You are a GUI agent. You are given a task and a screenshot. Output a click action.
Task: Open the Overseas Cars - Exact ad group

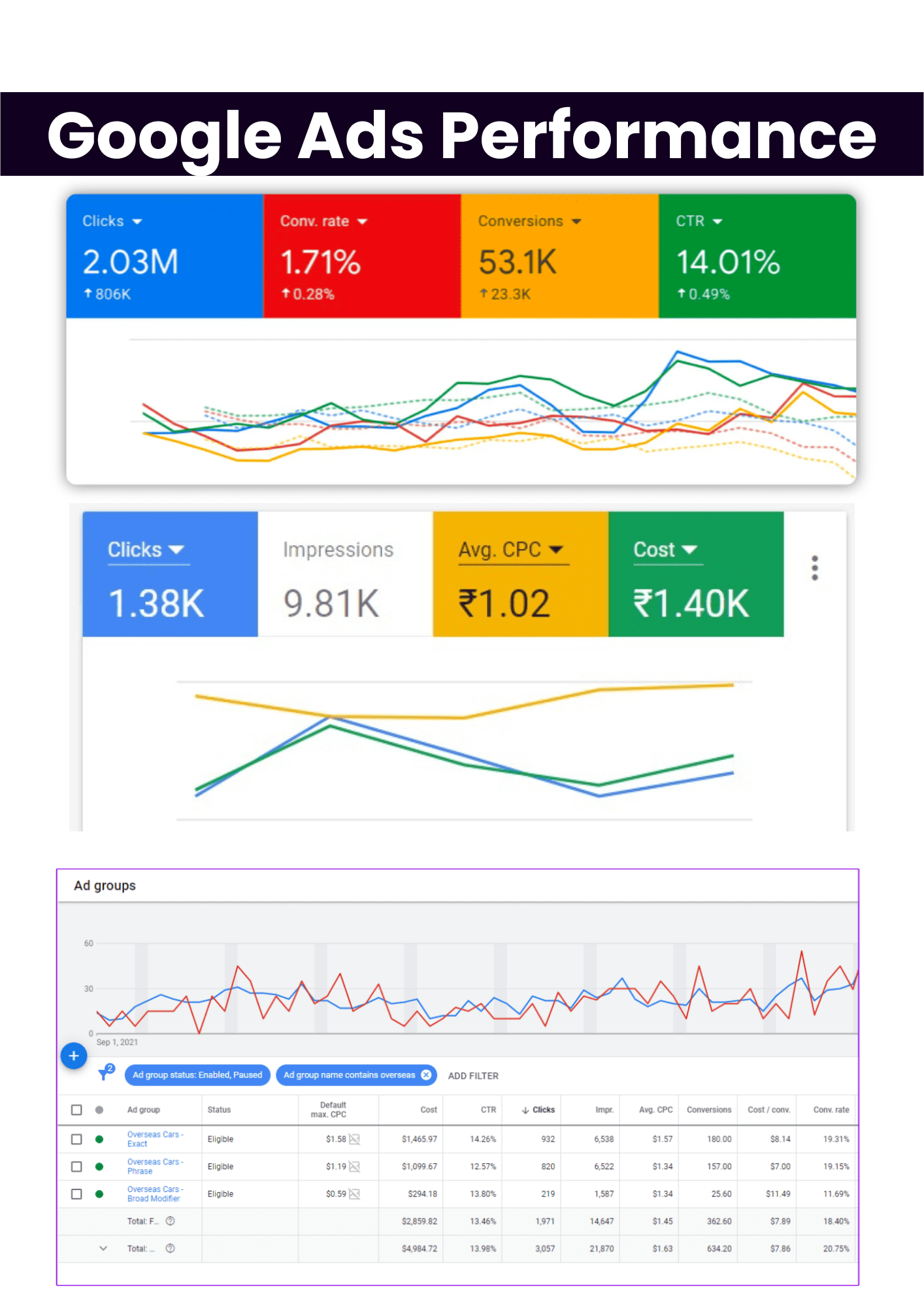(x=155, y=1139)
